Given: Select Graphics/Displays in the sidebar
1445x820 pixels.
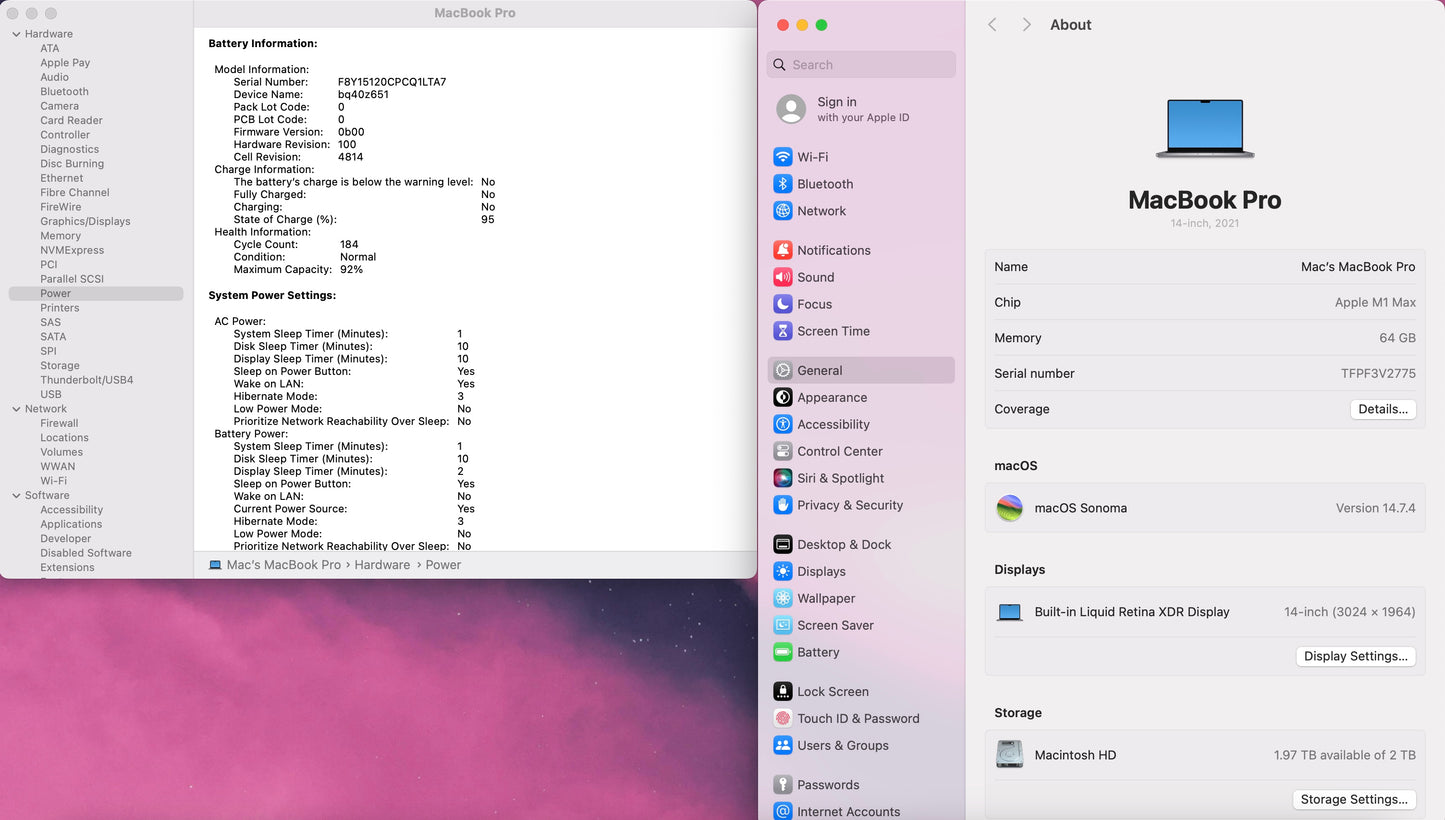Looking at the screenshot, I should (85, 221).
